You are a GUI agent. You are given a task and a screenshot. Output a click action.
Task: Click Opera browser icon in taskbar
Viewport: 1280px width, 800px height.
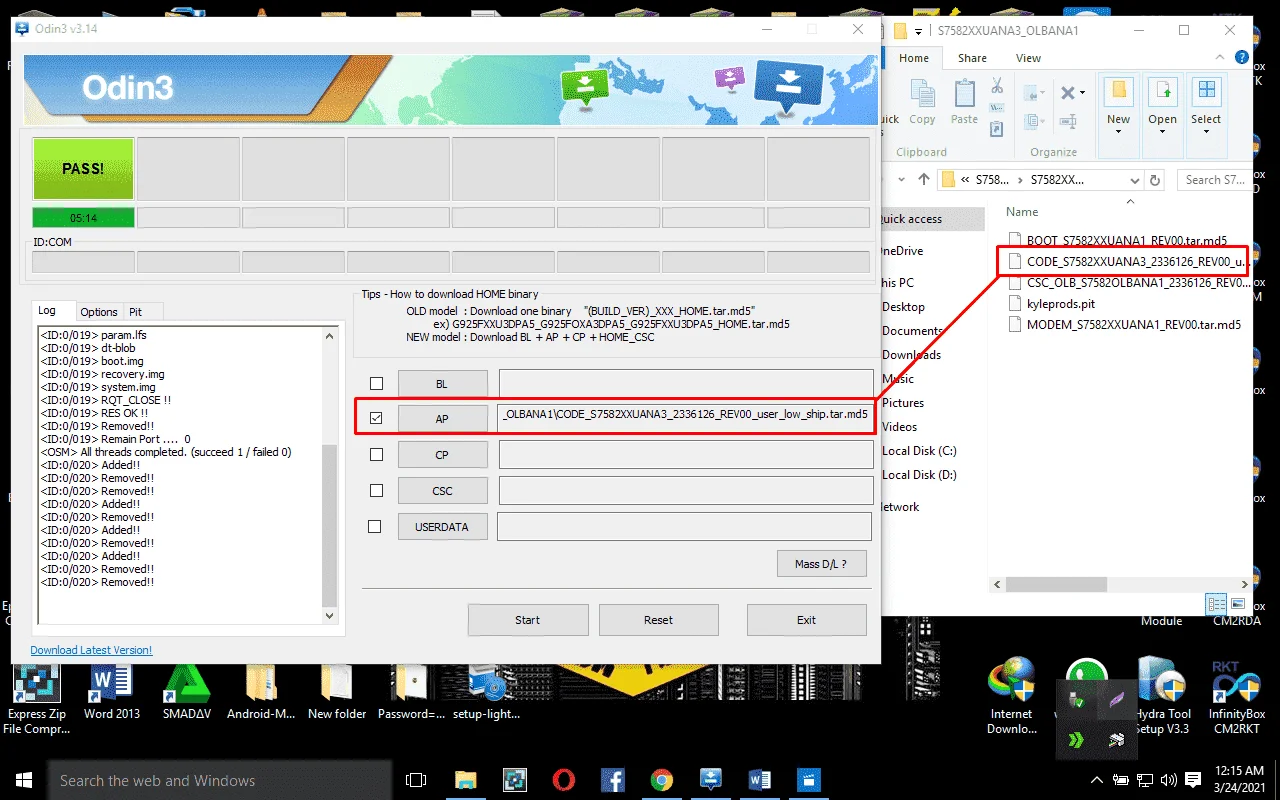tap(564, 780)
